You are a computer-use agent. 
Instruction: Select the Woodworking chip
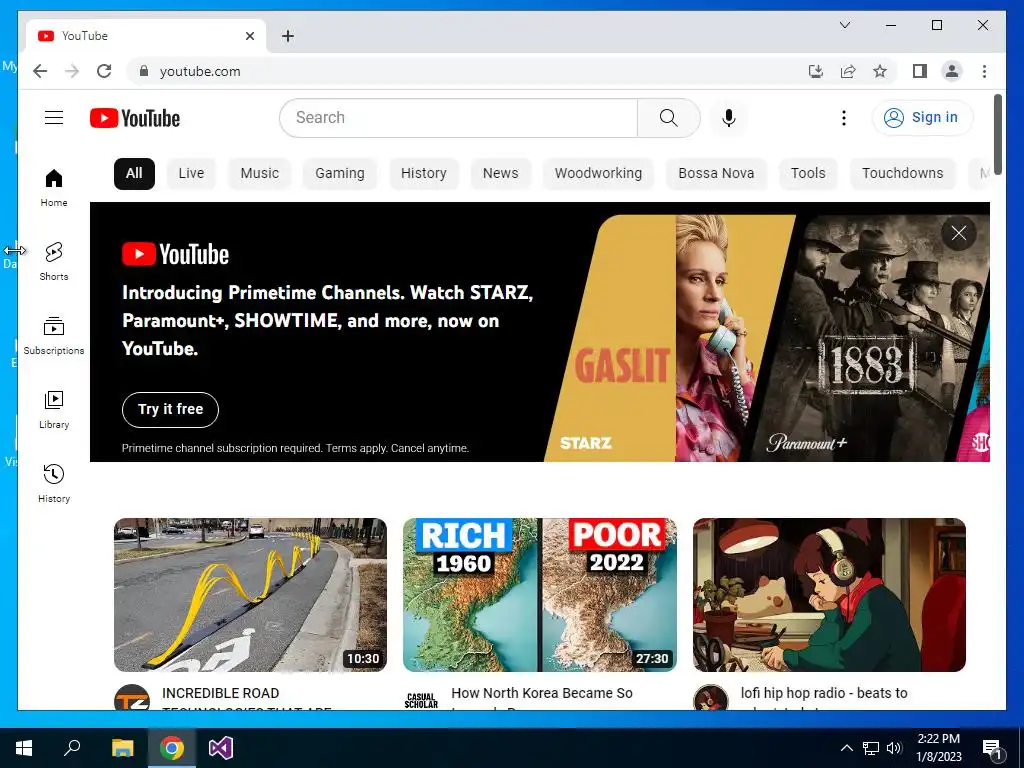tap(598, 174)
